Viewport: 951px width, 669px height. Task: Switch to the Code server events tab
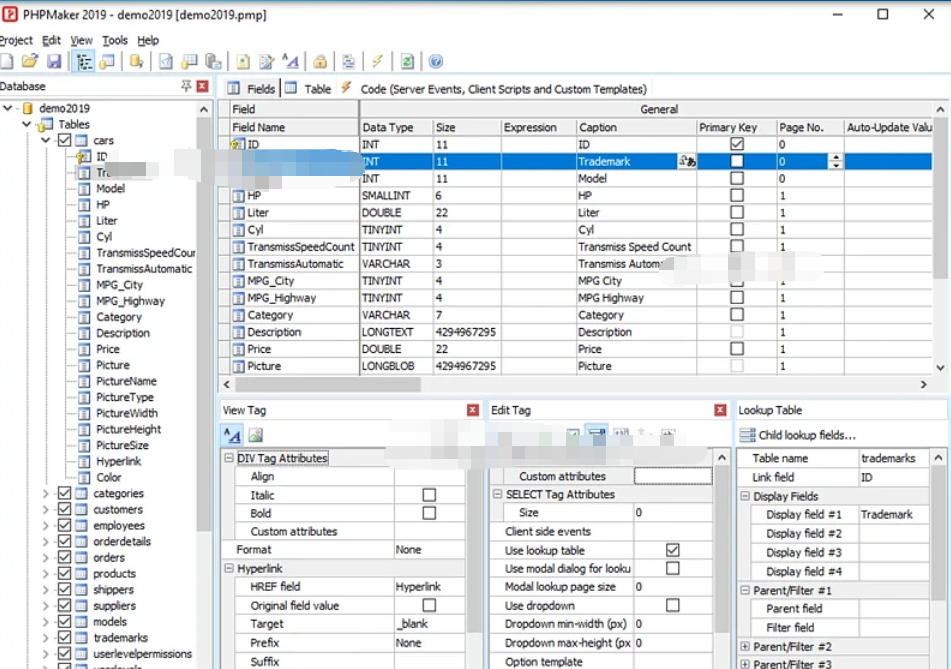click(x=494, y=89)
